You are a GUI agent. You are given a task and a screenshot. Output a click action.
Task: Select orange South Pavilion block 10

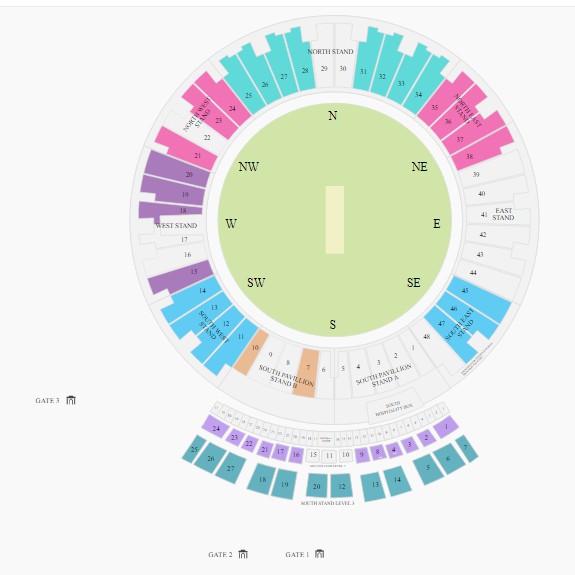(252, 352)
